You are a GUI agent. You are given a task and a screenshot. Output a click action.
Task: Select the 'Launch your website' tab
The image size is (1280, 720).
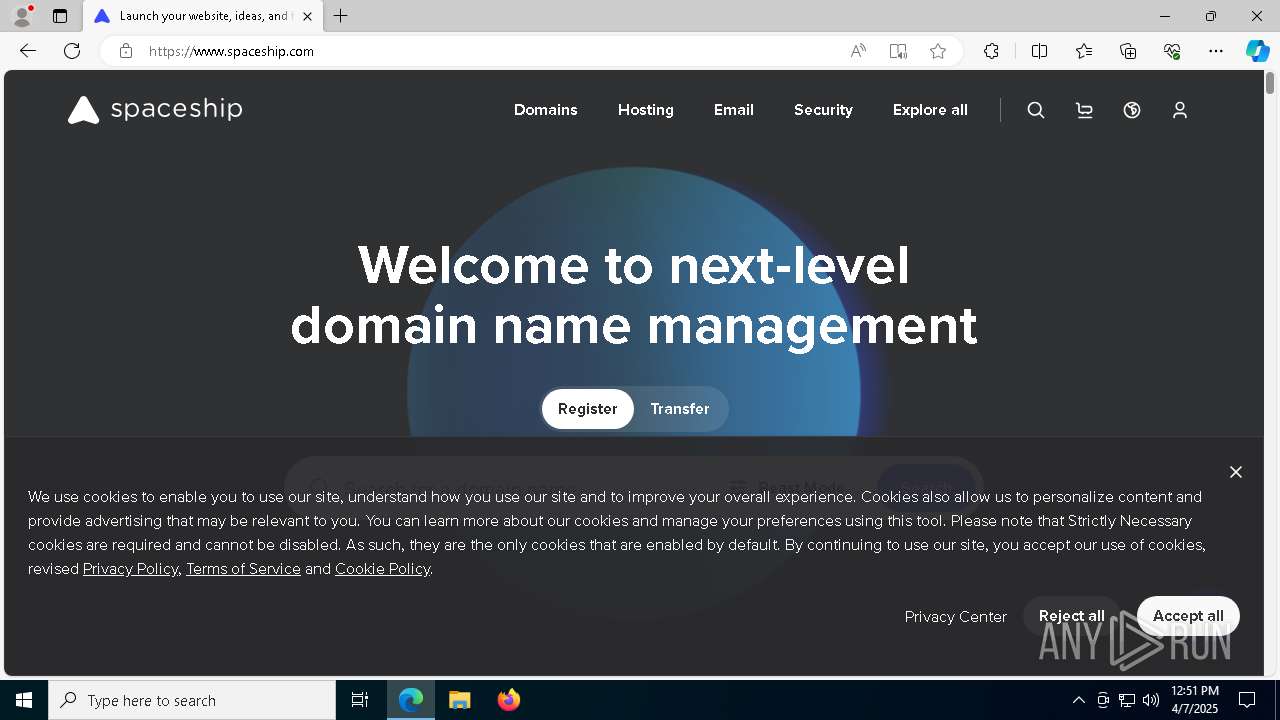point(203,16)
